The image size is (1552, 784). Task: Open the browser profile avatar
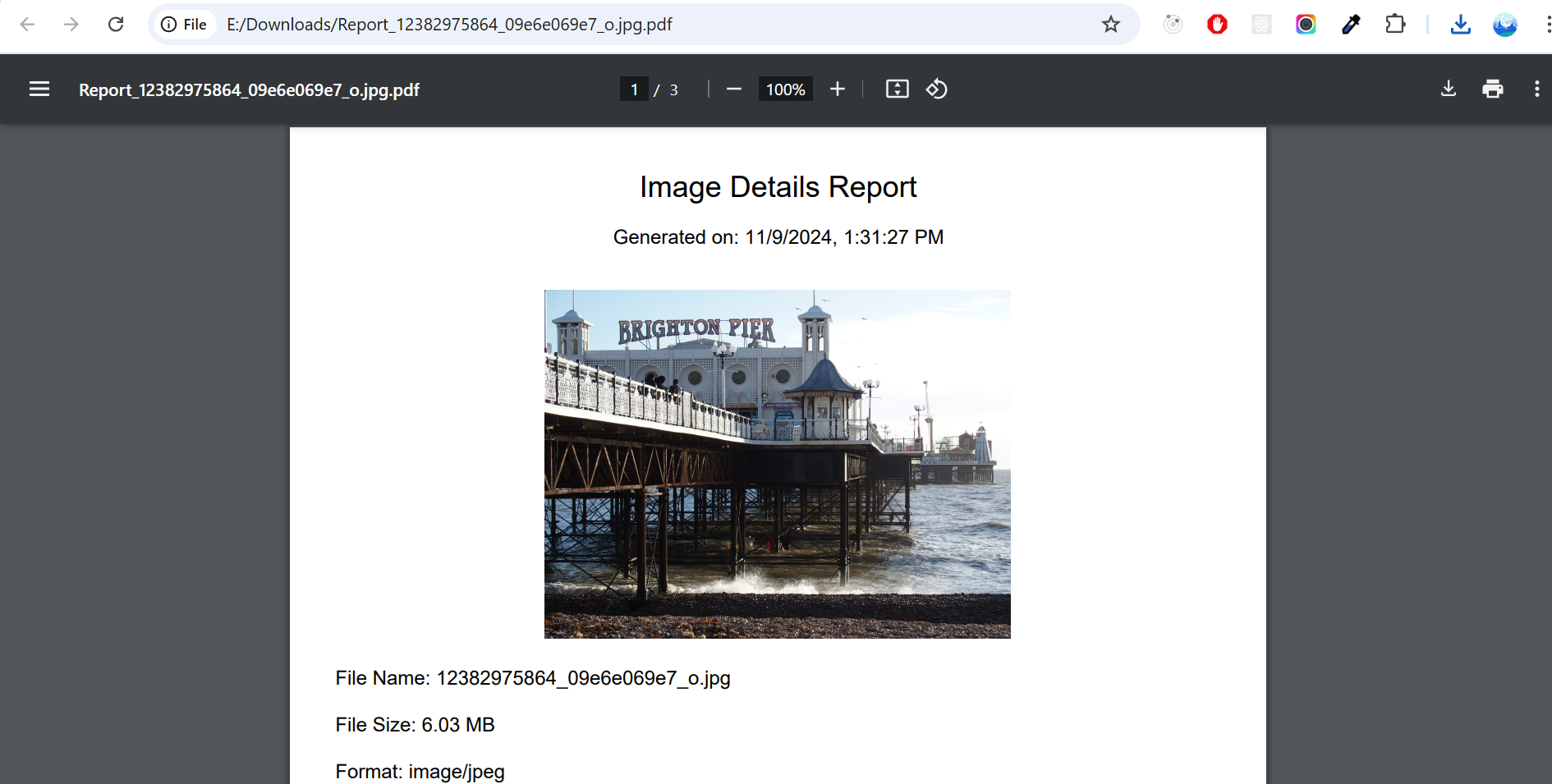pos(1504,25)
